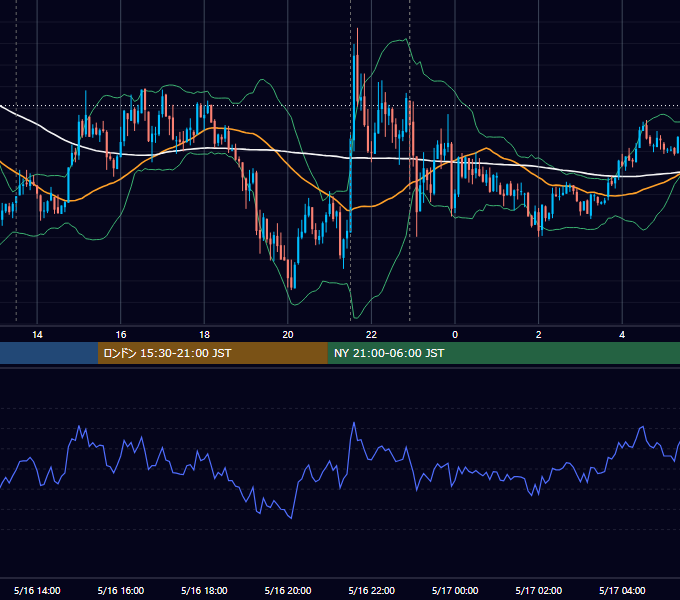This screenshot has height=600, width=680.
Task: Click the hour 22 axis label
Action: (372, 335)
